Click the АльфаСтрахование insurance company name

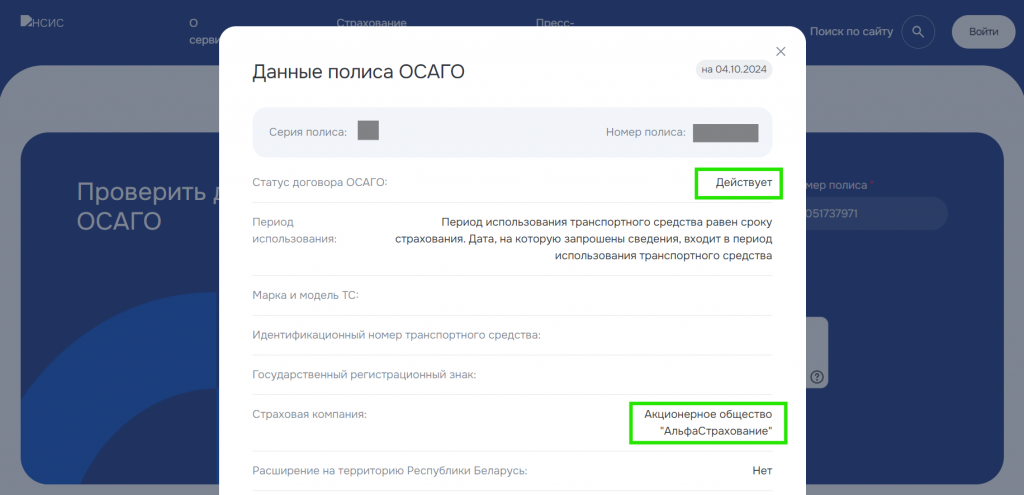708,422
